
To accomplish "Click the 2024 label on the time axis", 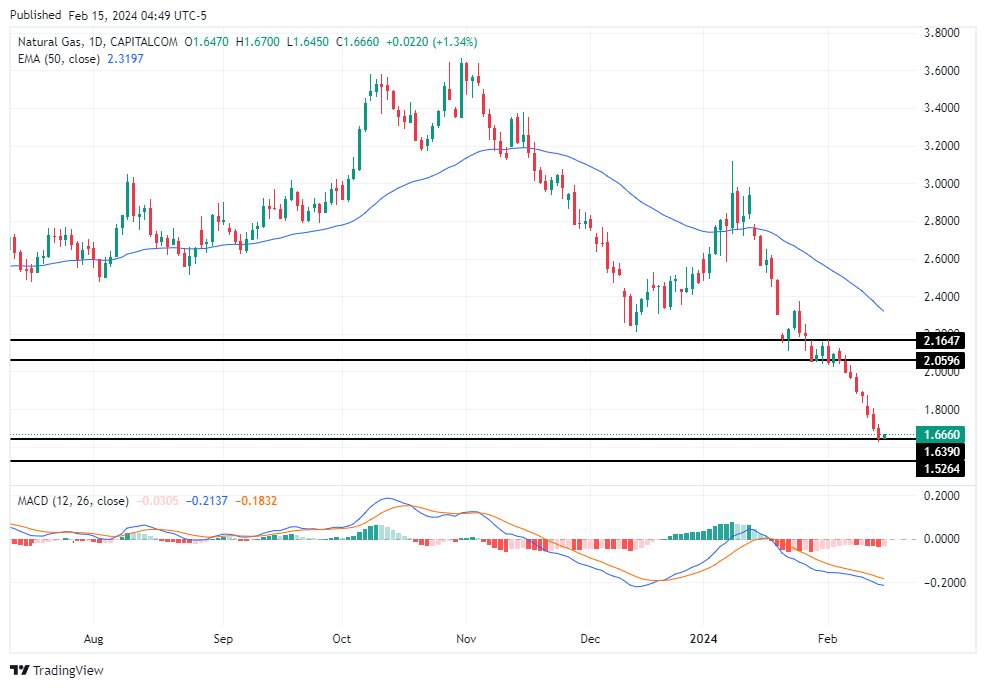I will click(703, 638).
